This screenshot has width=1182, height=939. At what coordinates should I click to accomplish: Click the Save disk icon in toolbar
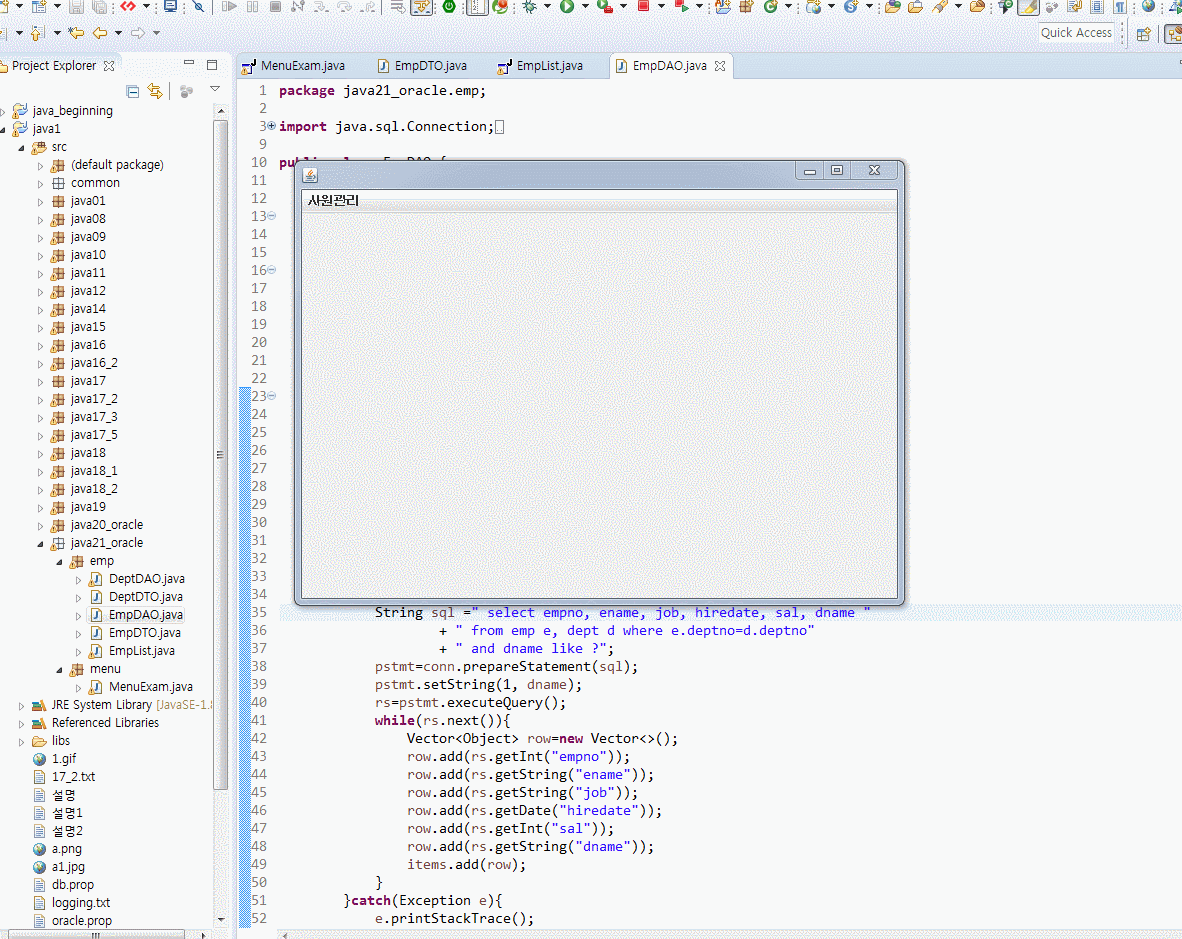pyautogui.click(x=77, y=6)
